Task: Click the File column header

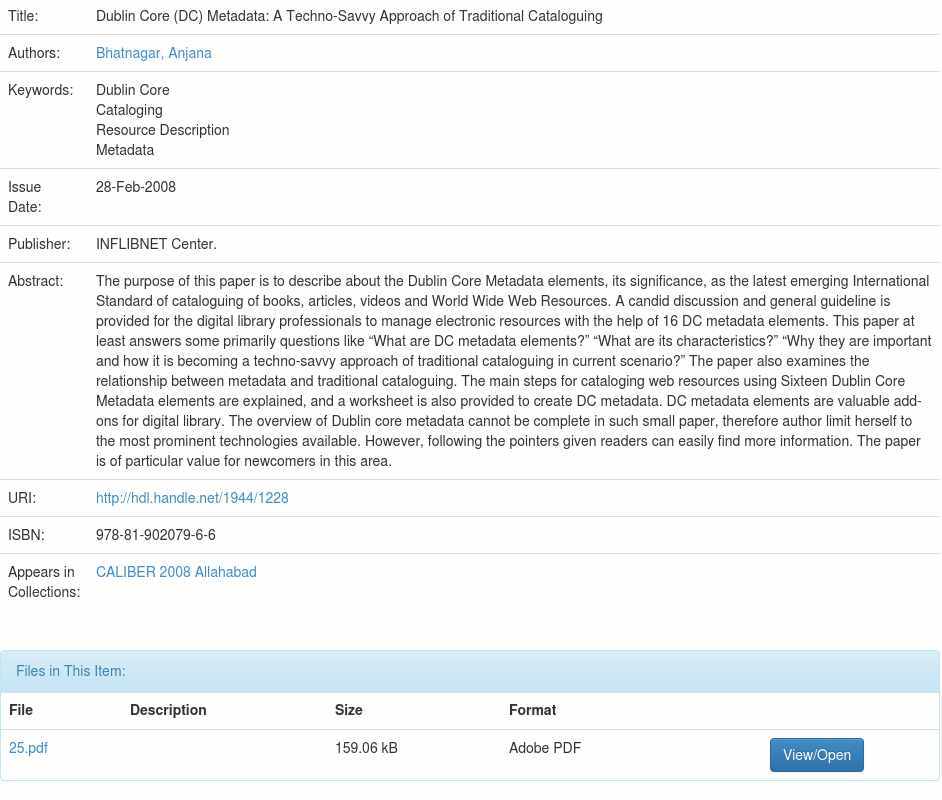Action: (x=21, y=710)
